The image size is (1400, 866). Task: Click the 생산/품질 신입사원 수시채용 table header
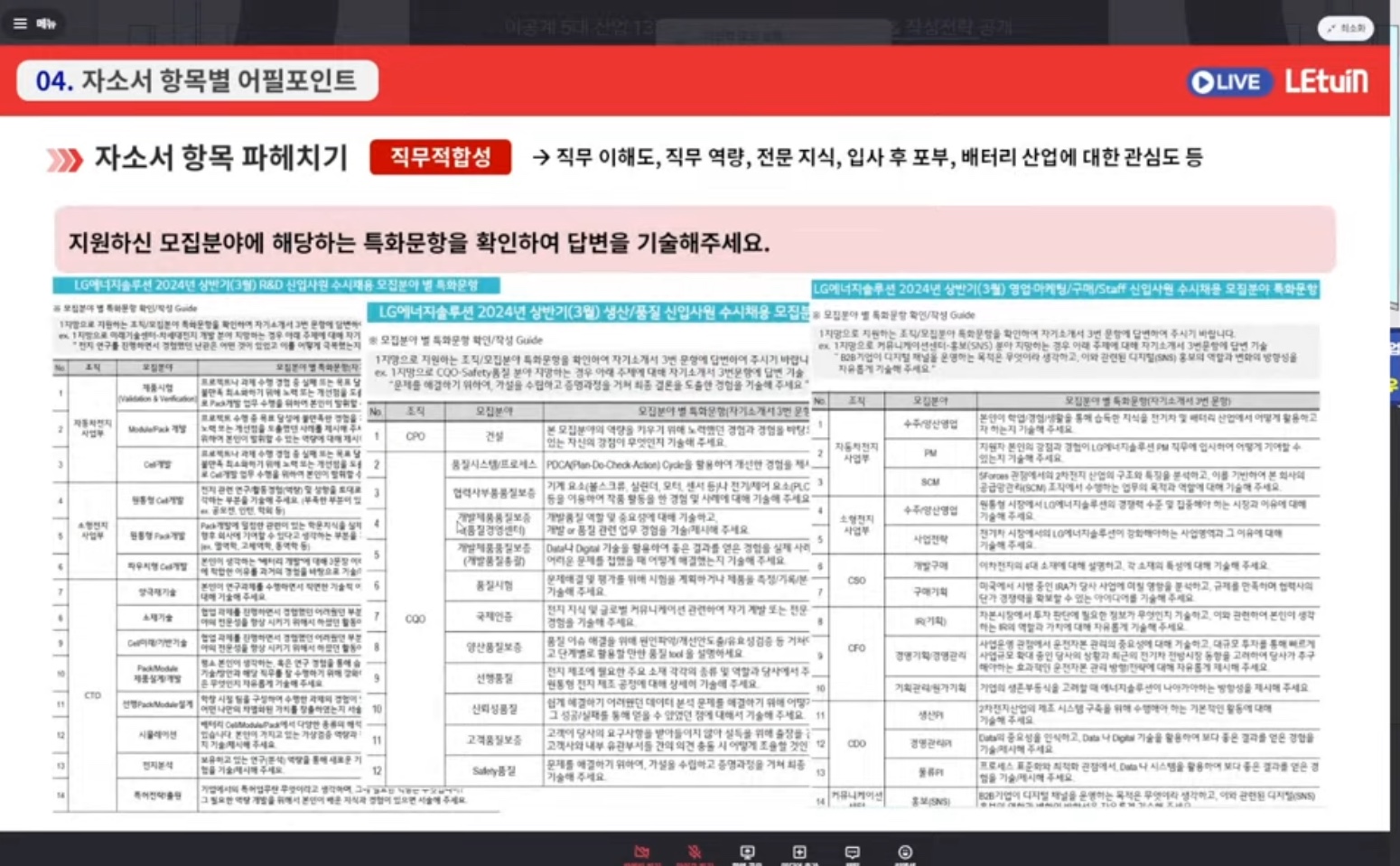589,312
